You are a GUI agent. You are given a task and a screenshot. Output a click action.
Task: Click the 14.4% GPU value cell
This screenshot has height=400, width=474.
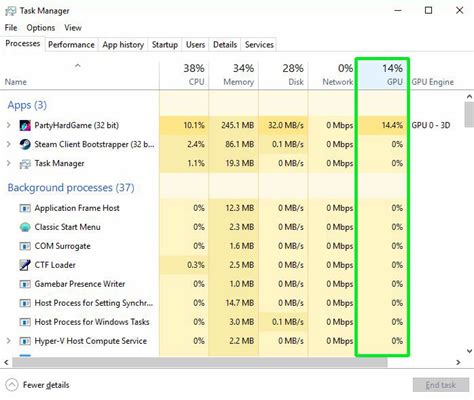382,125
